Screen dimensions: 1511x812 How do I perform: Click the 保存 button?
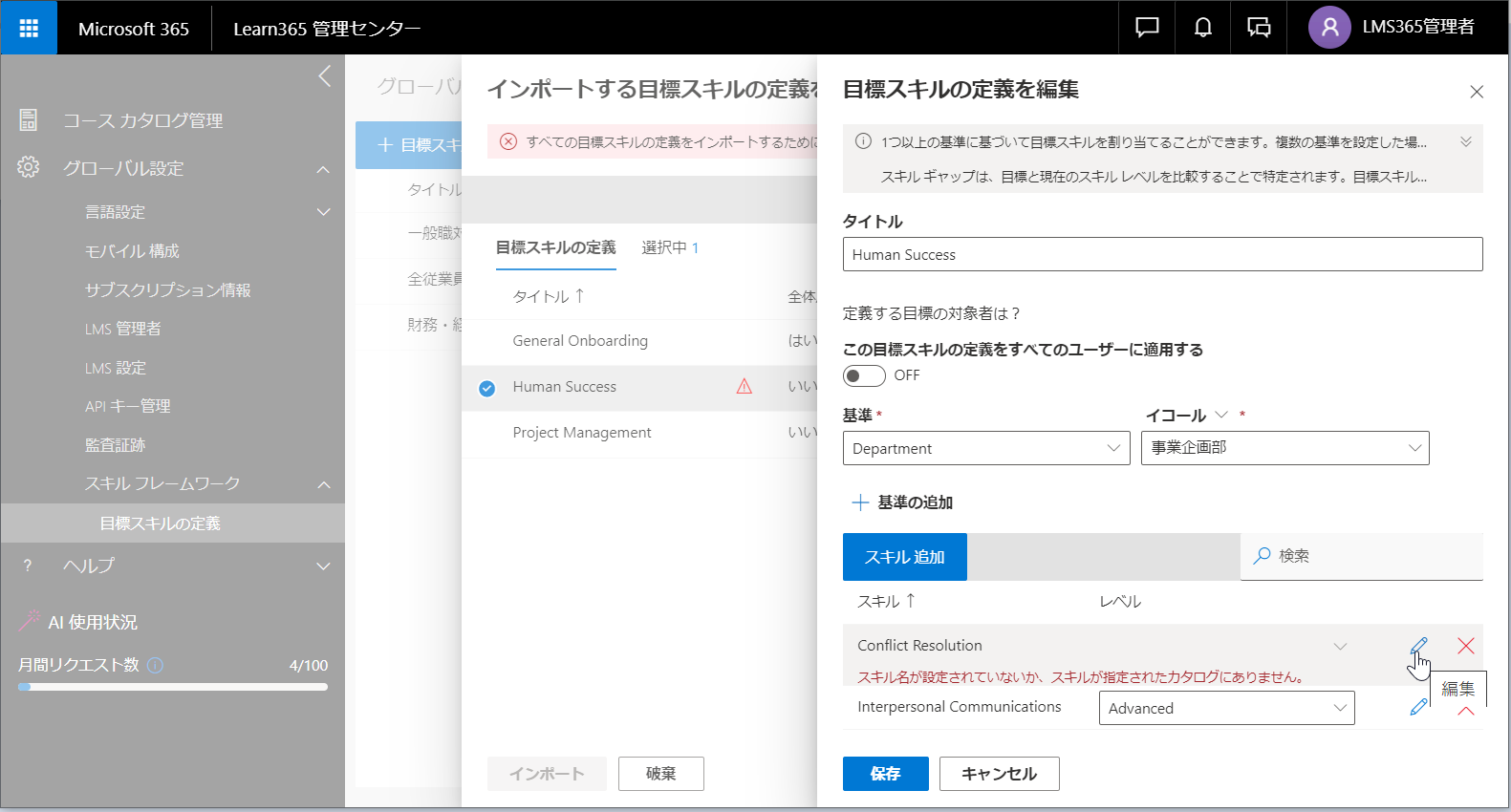coord(885,774)
